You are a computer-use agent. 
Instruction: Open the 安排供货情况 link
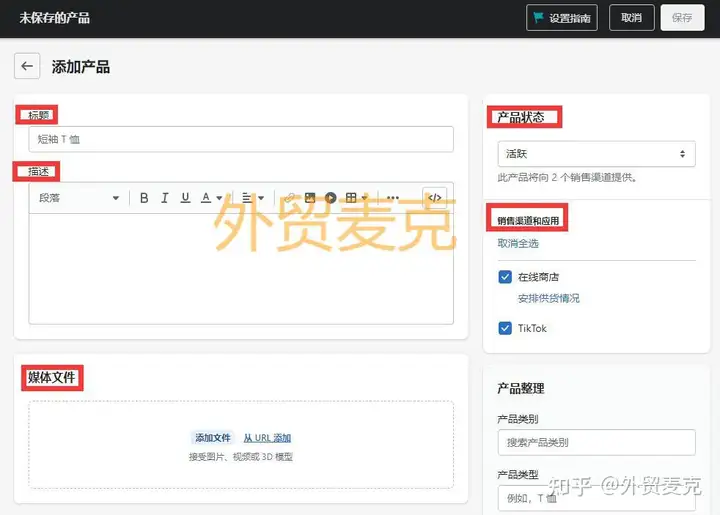click(549, 298)
